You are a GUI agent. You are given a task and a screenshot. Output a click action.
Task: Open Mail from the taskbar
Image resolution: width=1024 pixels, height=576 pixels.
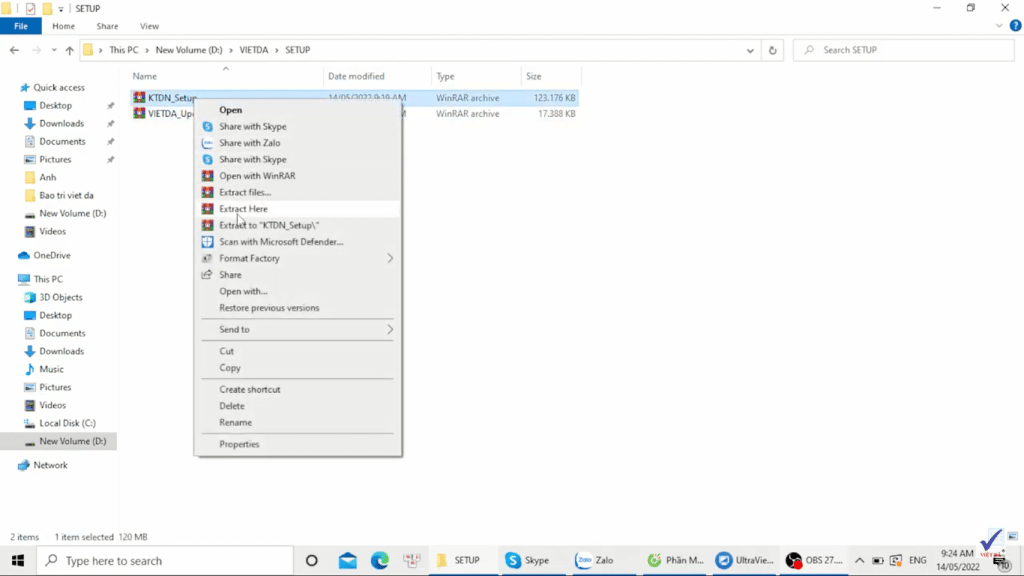(347, 560)
